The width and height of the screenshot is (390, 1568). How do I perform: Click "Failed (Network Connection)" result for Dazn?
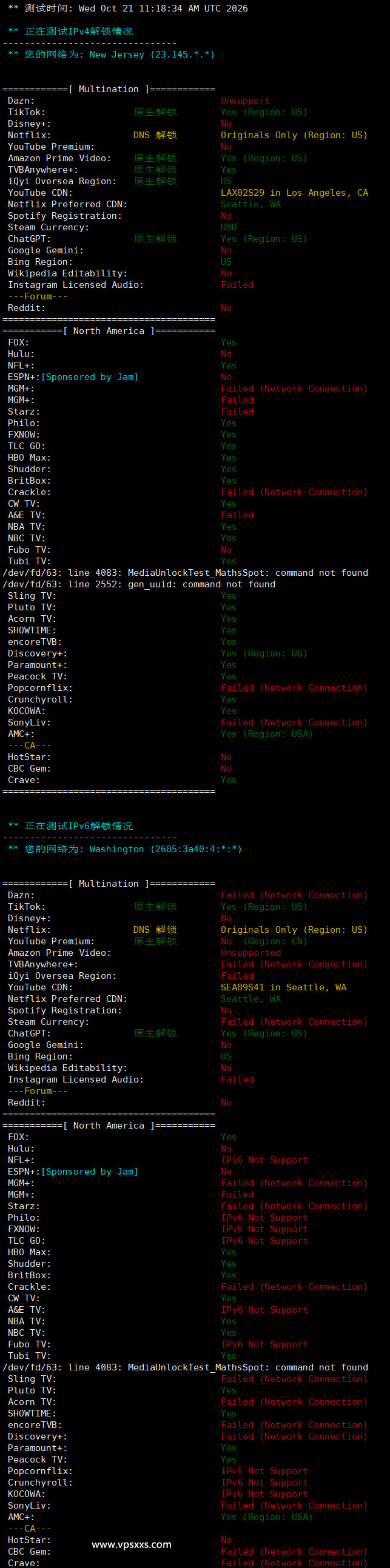tap(294, 895)
